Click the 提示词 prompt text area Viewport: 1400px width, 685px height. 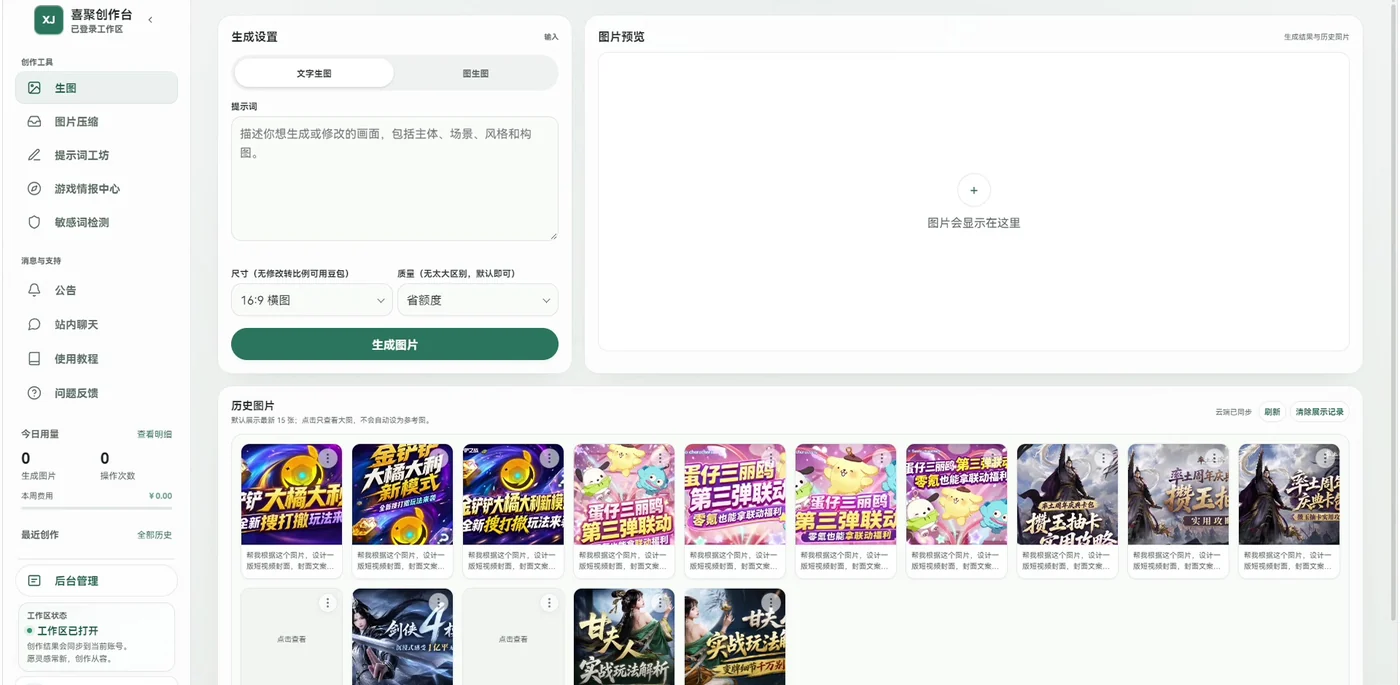coord(394,179)
